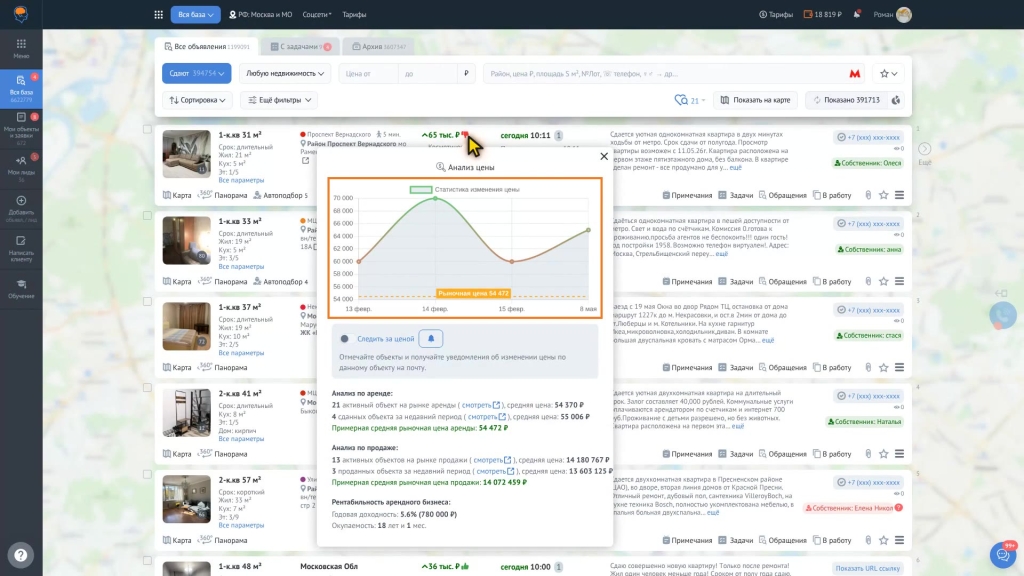Open the chat widget icon bottom right

(x=1003, y=554)
